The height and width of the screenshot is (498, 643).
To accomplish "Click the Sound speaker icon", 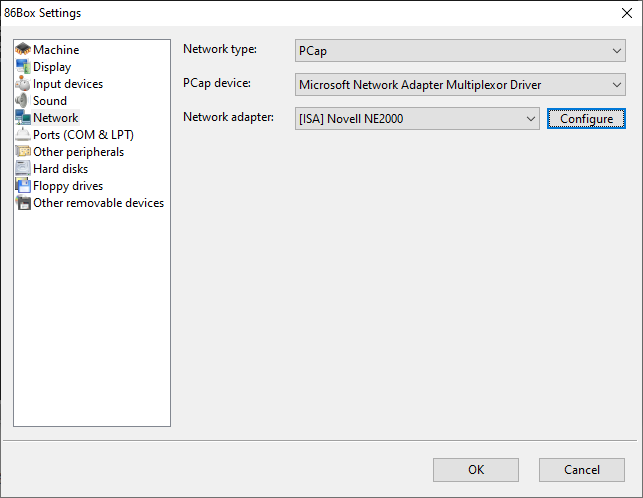I will [x=23, y=101].
